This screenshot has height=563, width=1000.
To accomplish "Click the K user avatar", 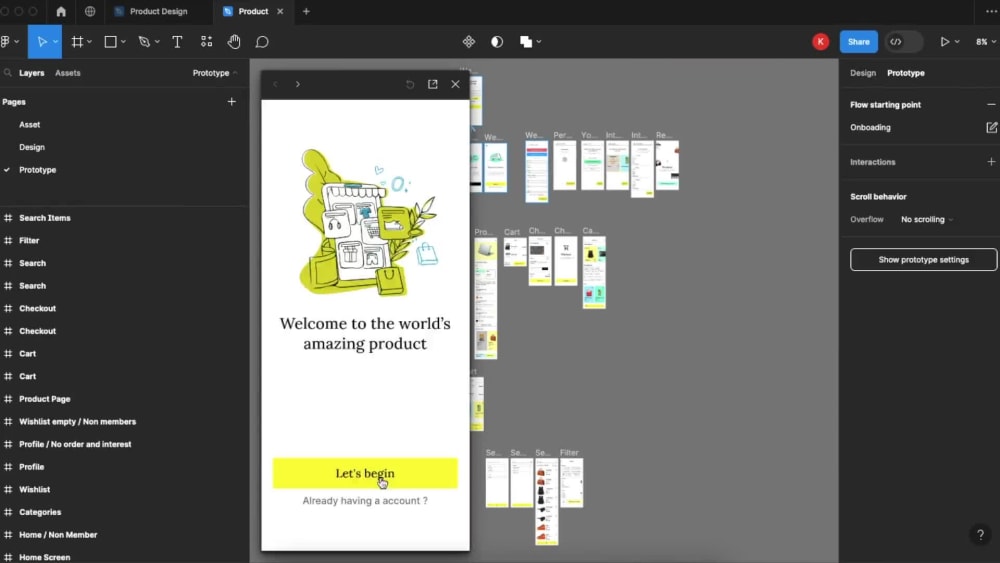I will click(820, 41).
